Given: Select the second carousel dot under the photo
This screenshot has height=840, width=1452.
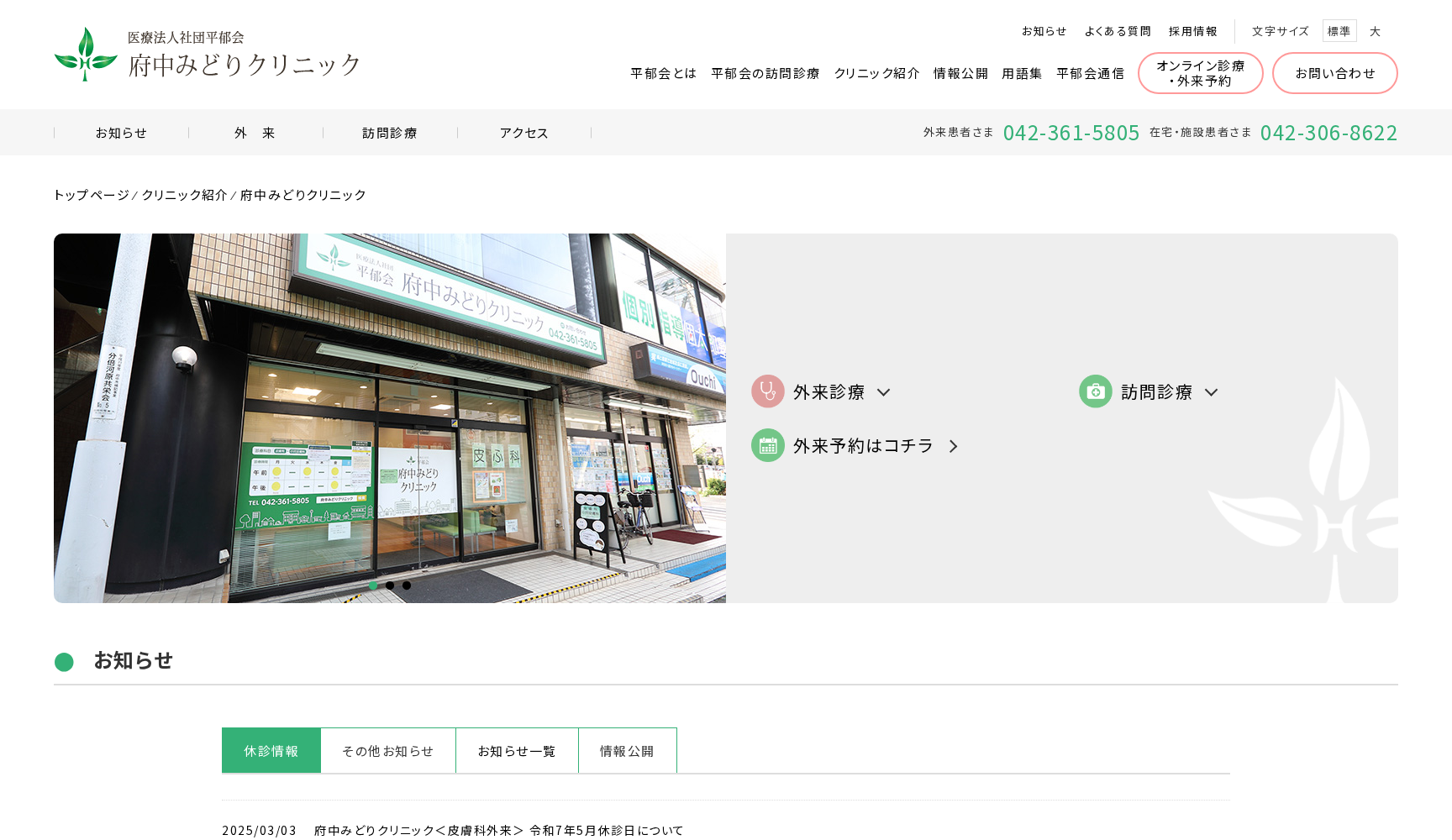Looking at the screenshot, I should point(389,586).
